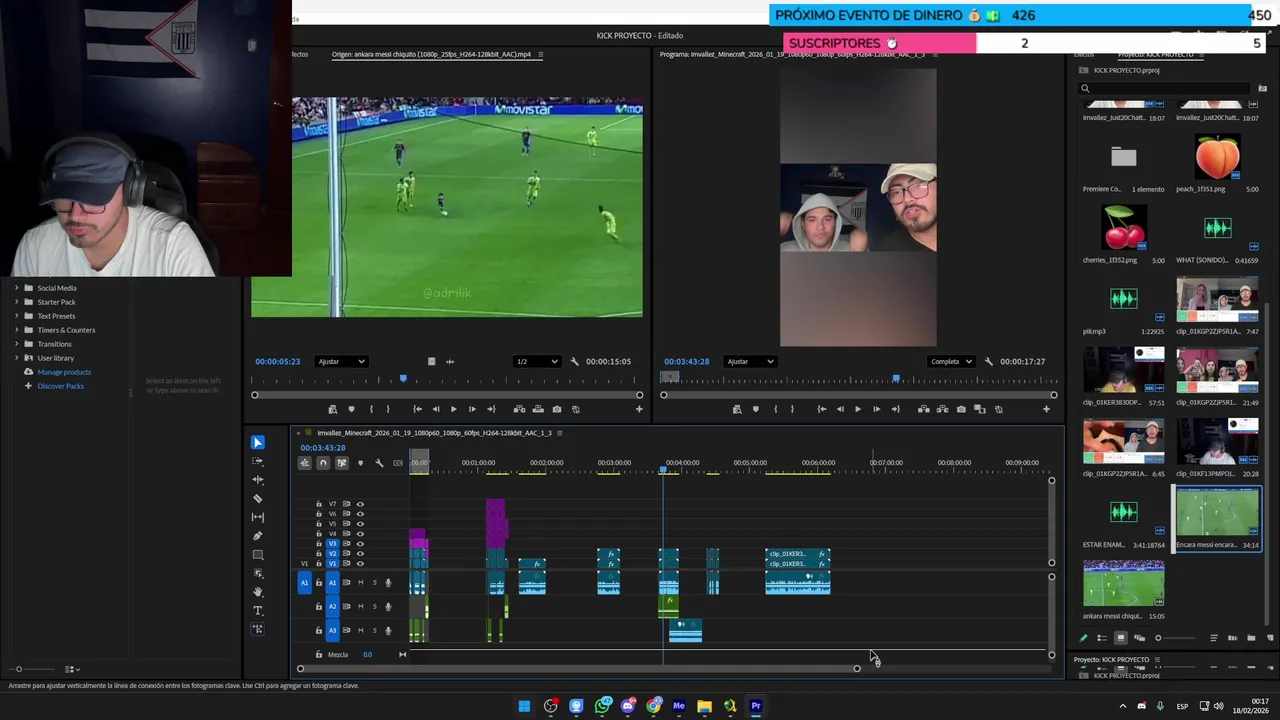Viewport: 1280px width, 720px height.
Task: Open program resolution Completa dropdown
Action: [x=951, y=361]
